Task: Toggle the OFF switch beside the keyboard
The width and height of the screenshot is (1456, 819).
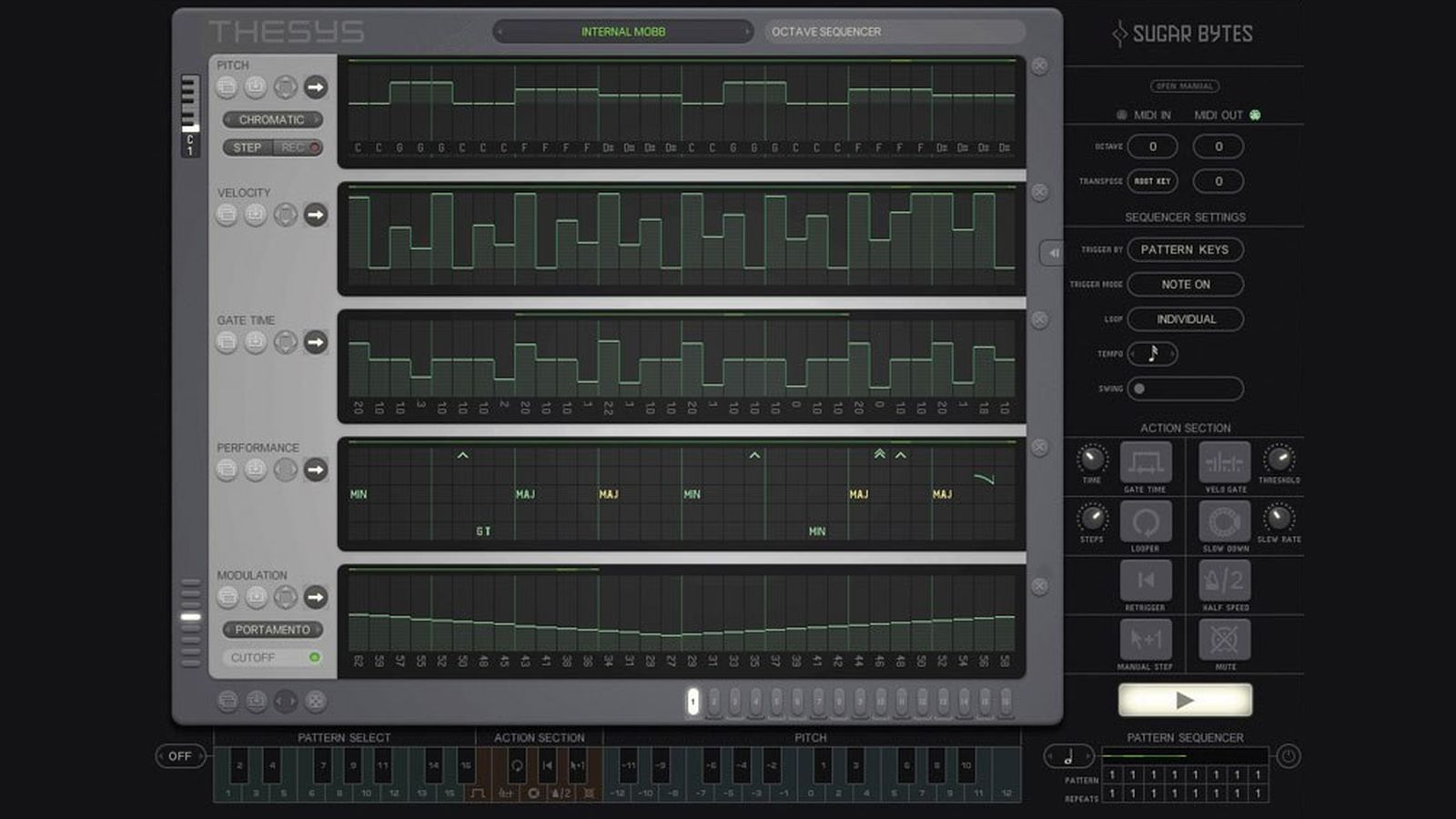Action: 180,756
